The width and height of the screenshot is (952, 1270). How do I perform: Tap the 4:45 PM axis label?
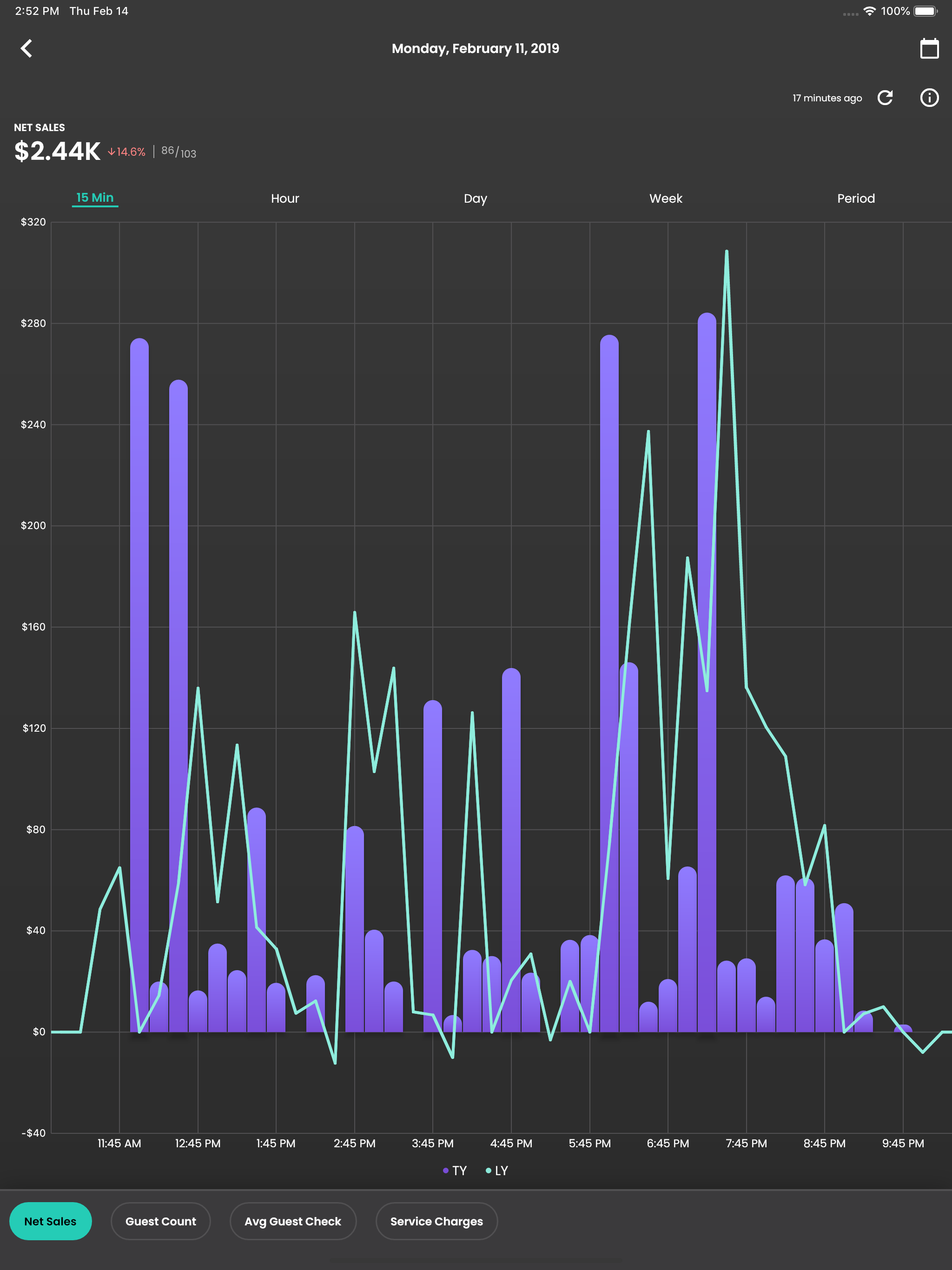511,1143
